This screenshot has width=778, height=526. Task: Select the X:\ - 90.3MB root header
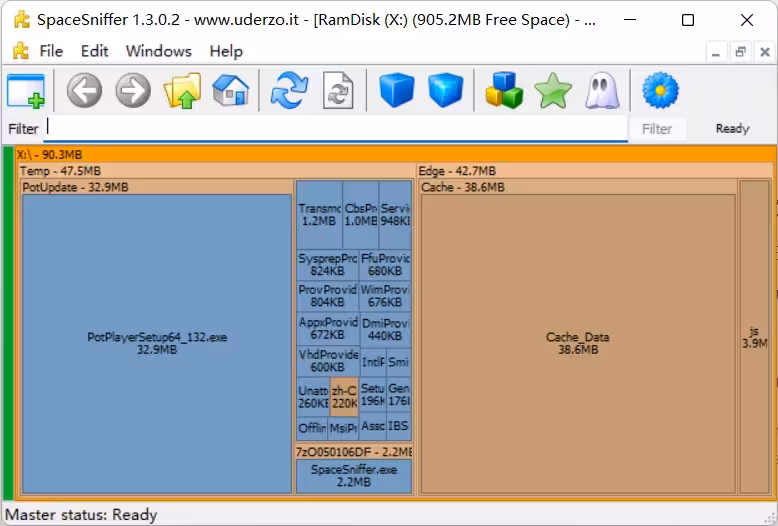395,154
